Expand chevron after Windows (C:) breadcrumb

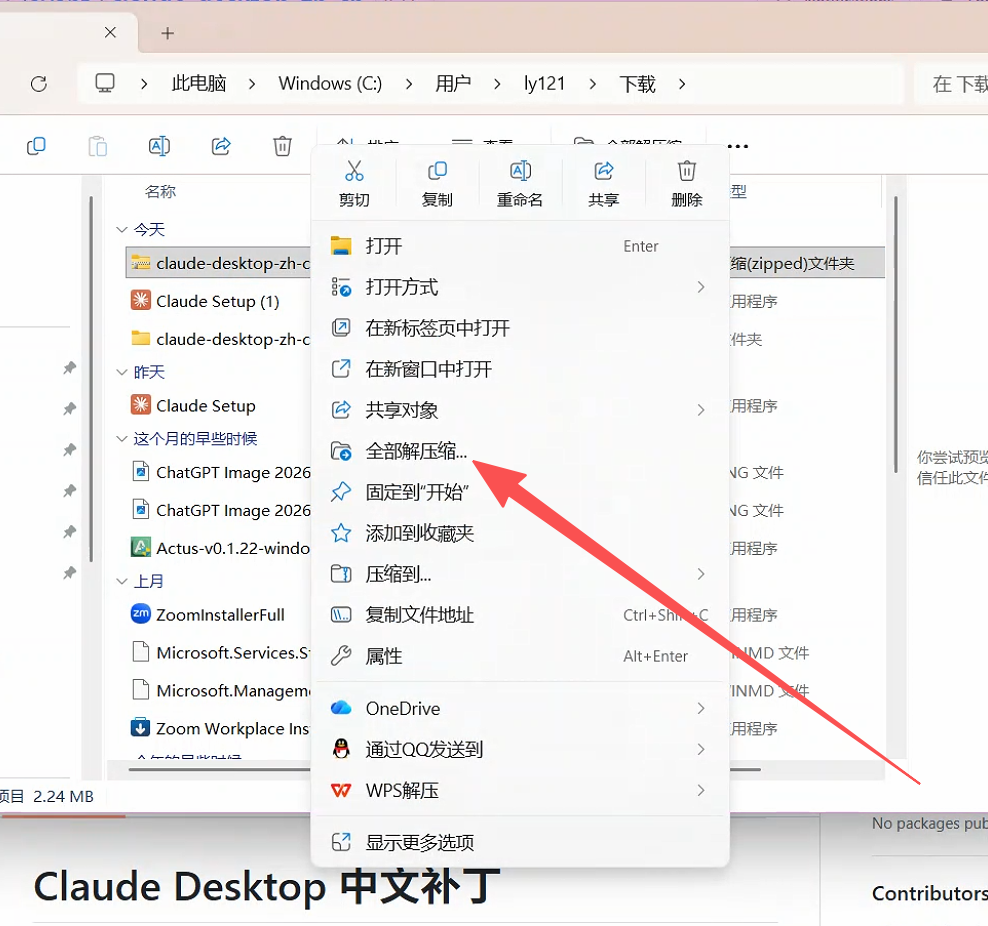[409, 84]
